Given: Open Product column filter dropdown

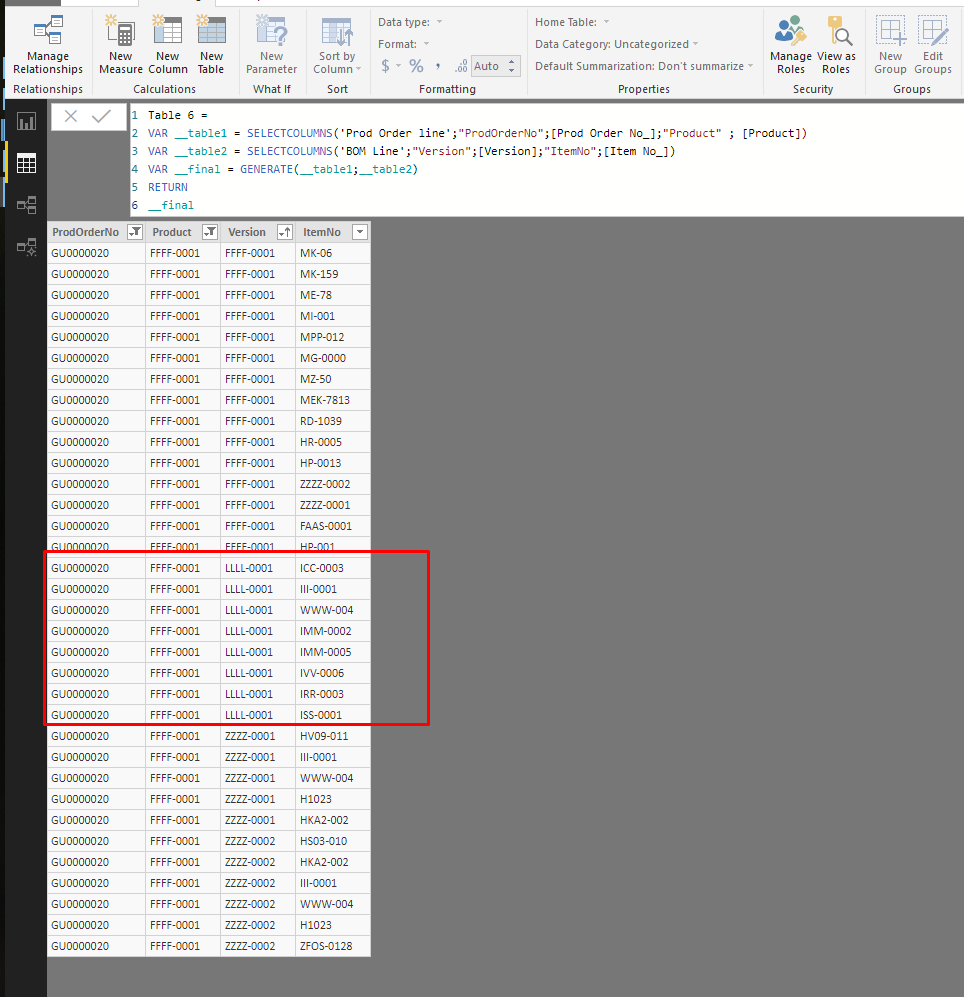Looking at the screenshot, I should coord(210,232).
